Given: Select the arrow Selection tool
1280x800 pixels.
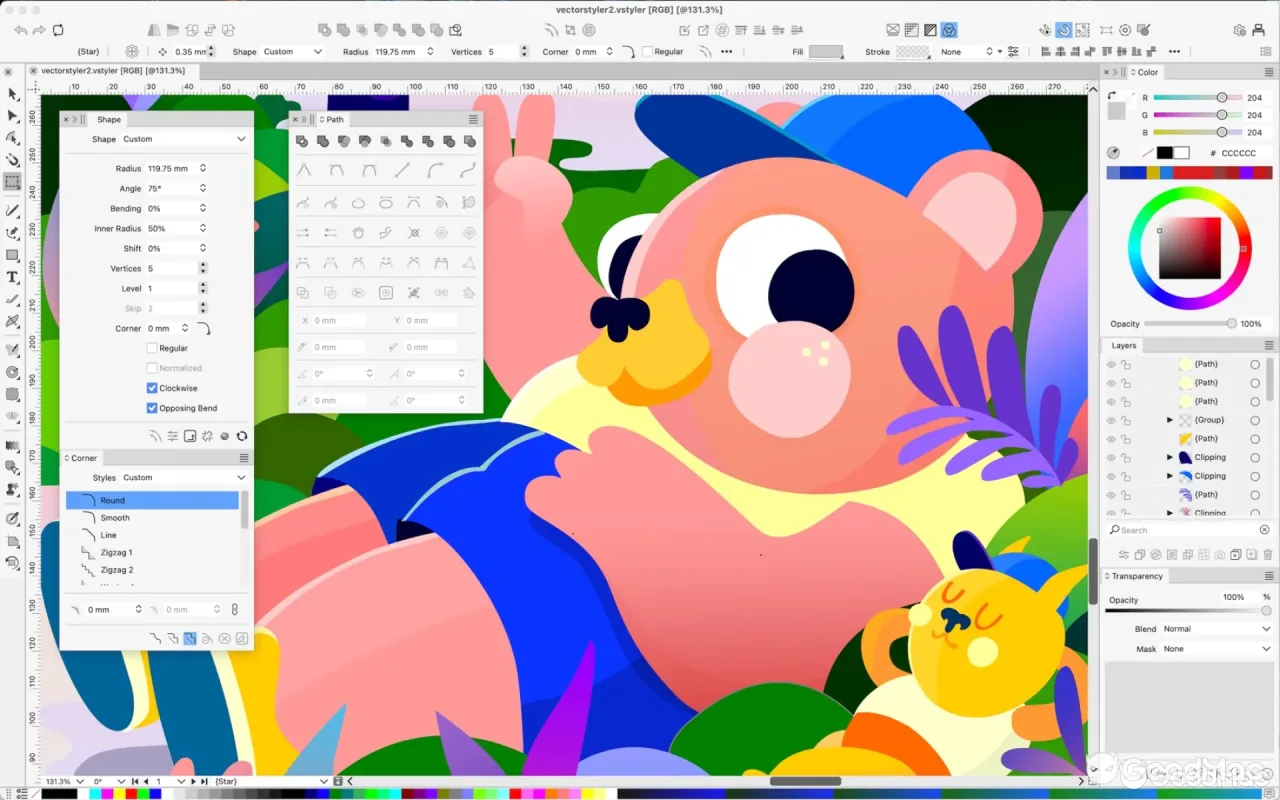Looking at the screenshot, I should point(13,94).
